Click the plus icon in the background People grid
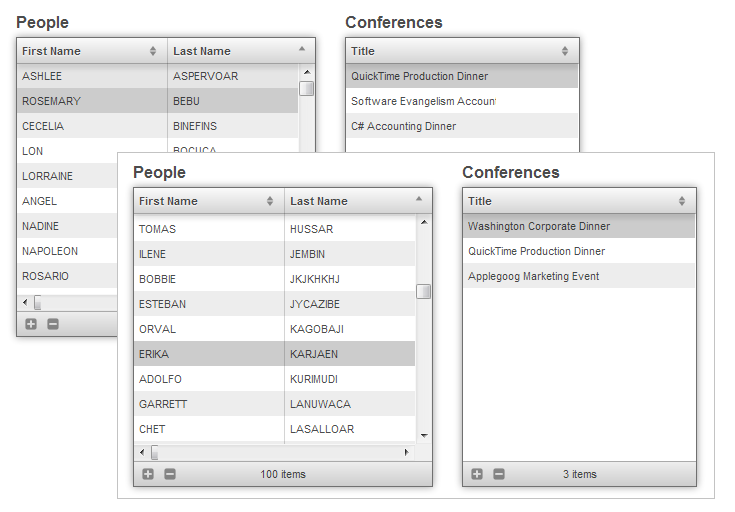Screen dimensions: 735x512 [x=31, y=324]
